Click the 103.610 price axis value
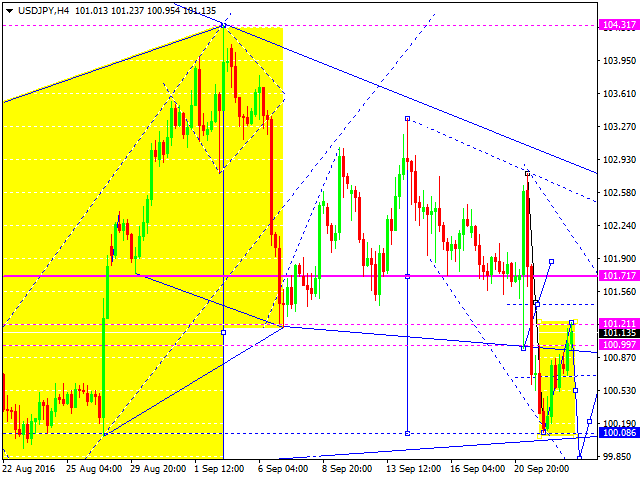This screenshot has height=480, width=640. pos(620,93)
